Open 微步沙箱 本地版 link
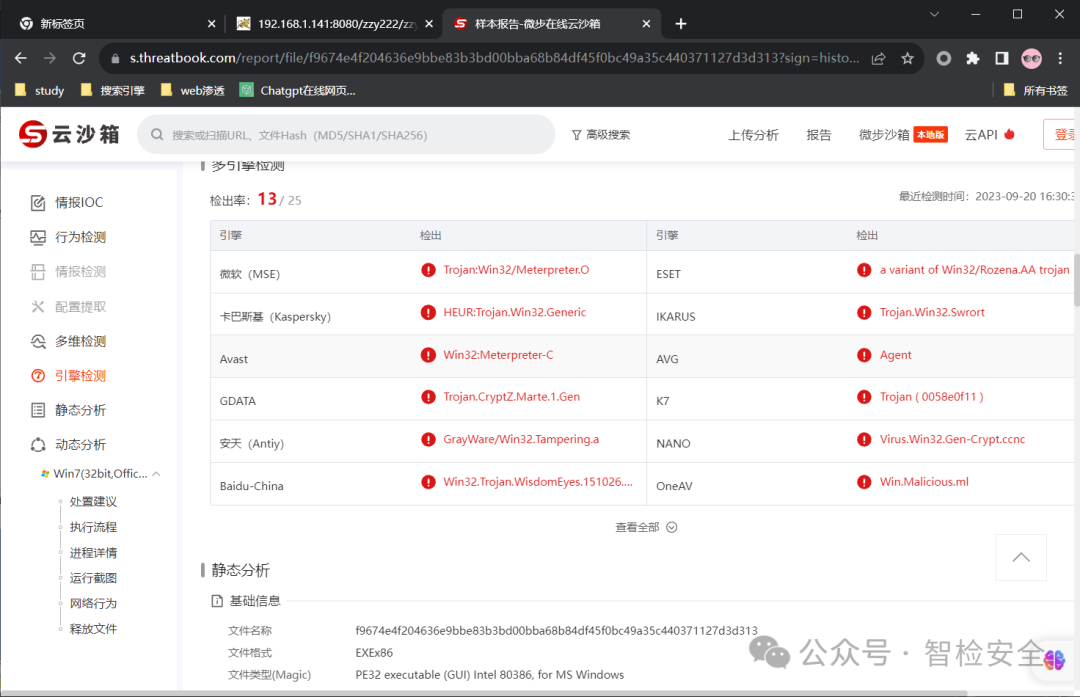Screen dimensions: 1080x697 [903, 135]
